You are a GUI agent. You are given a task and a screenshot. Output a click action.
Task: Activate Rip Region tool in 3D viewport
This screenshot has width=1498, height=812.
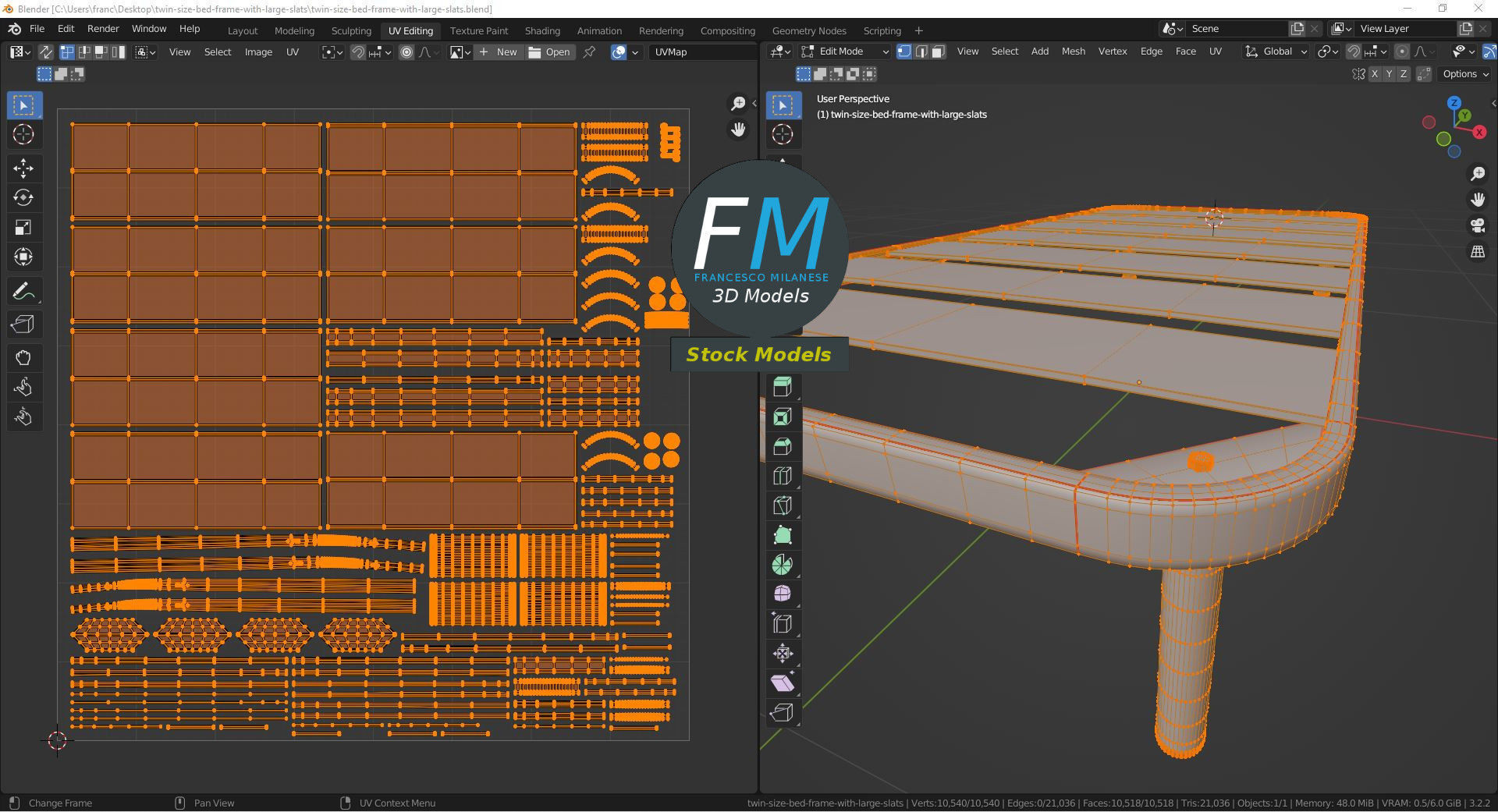[x=783, y=713]
